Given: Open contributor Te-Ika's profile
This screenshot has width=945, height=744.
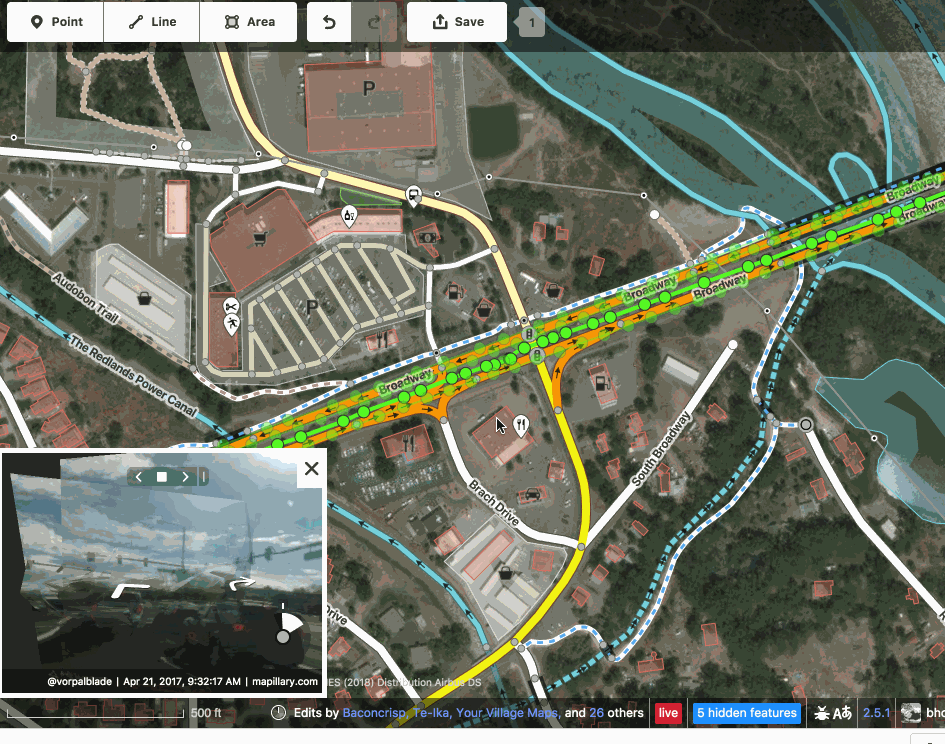Looking at the screenshot, I should [430, 713].
